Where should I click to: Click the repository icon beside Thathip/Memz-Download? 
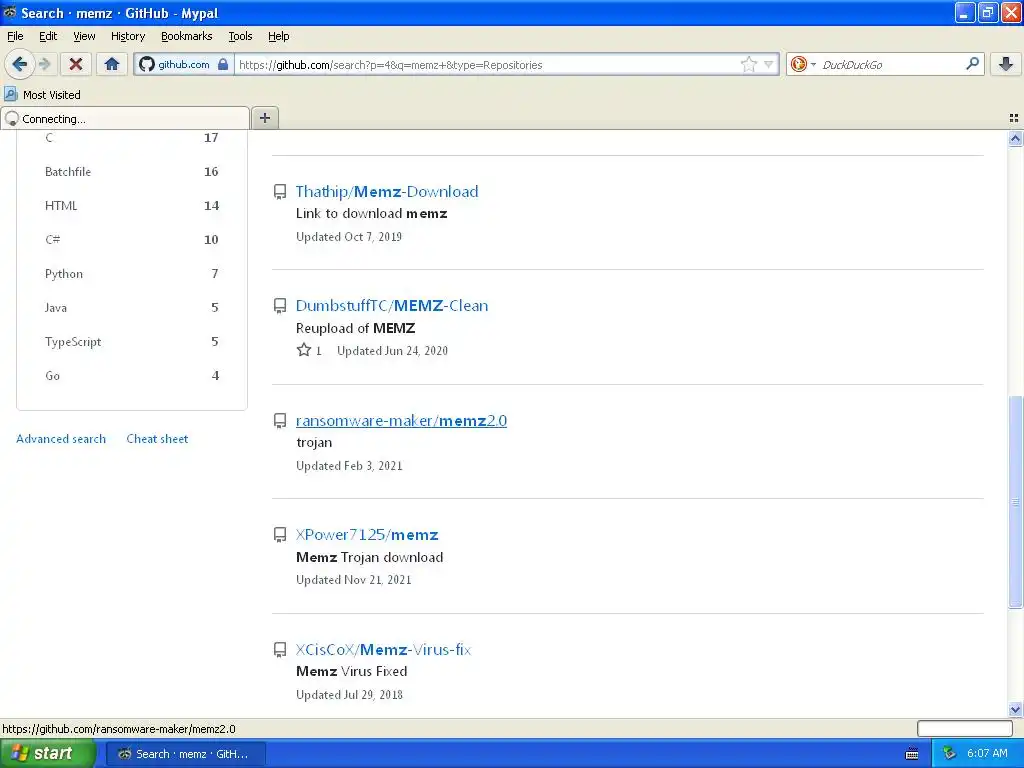pyautogui.click(x=280, y=191)
